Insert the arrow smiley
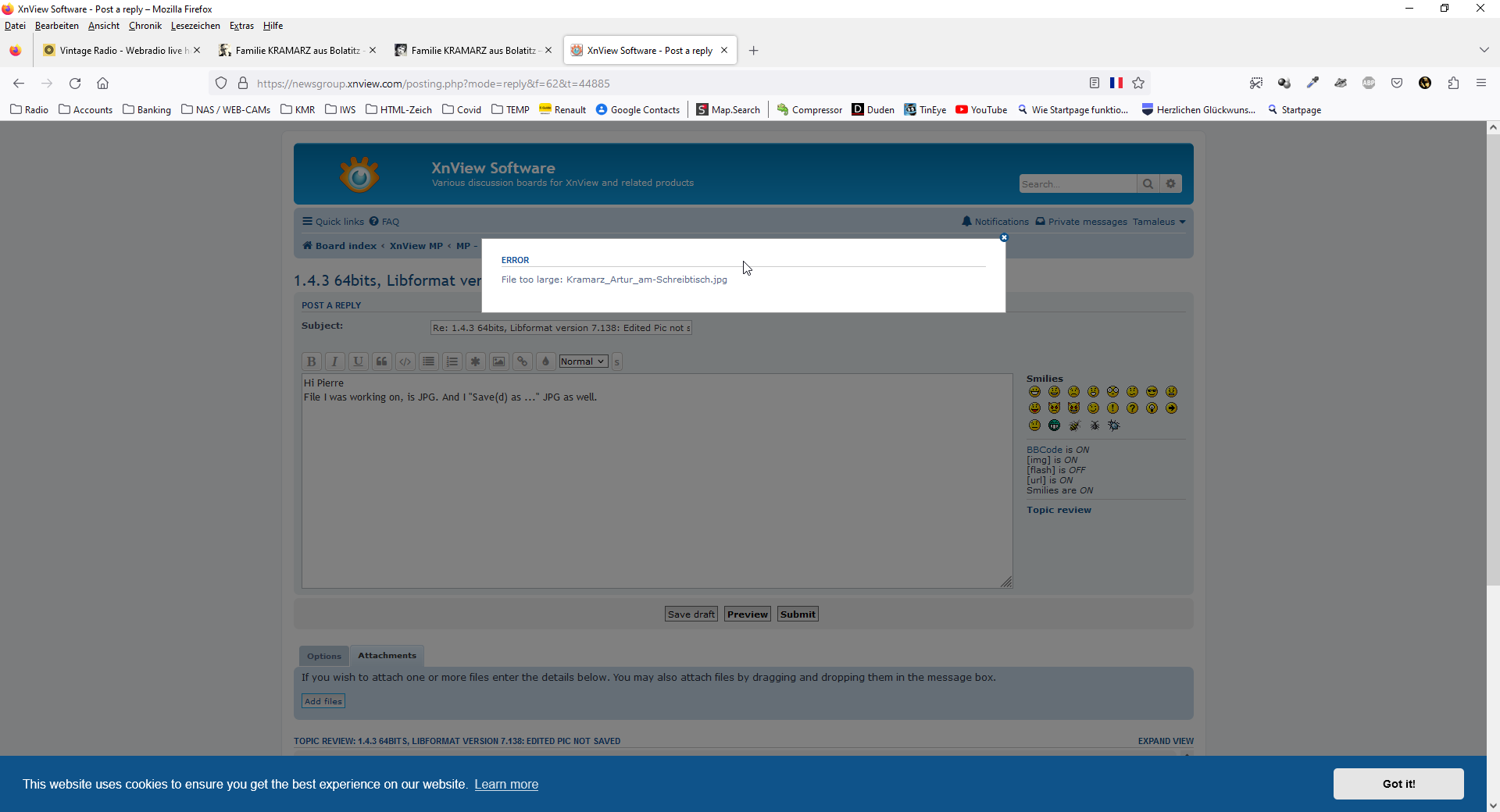This screenshot has height=812, width=1500. coord(1171,408)
